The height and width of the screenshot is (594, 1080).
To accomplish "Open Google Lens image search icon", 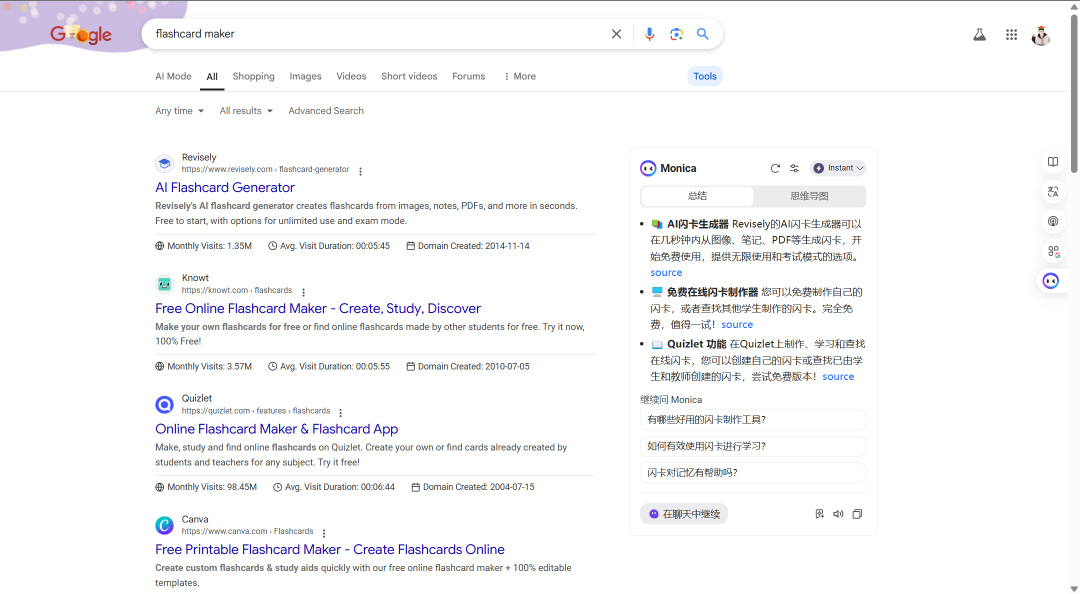I will point(676,34).
